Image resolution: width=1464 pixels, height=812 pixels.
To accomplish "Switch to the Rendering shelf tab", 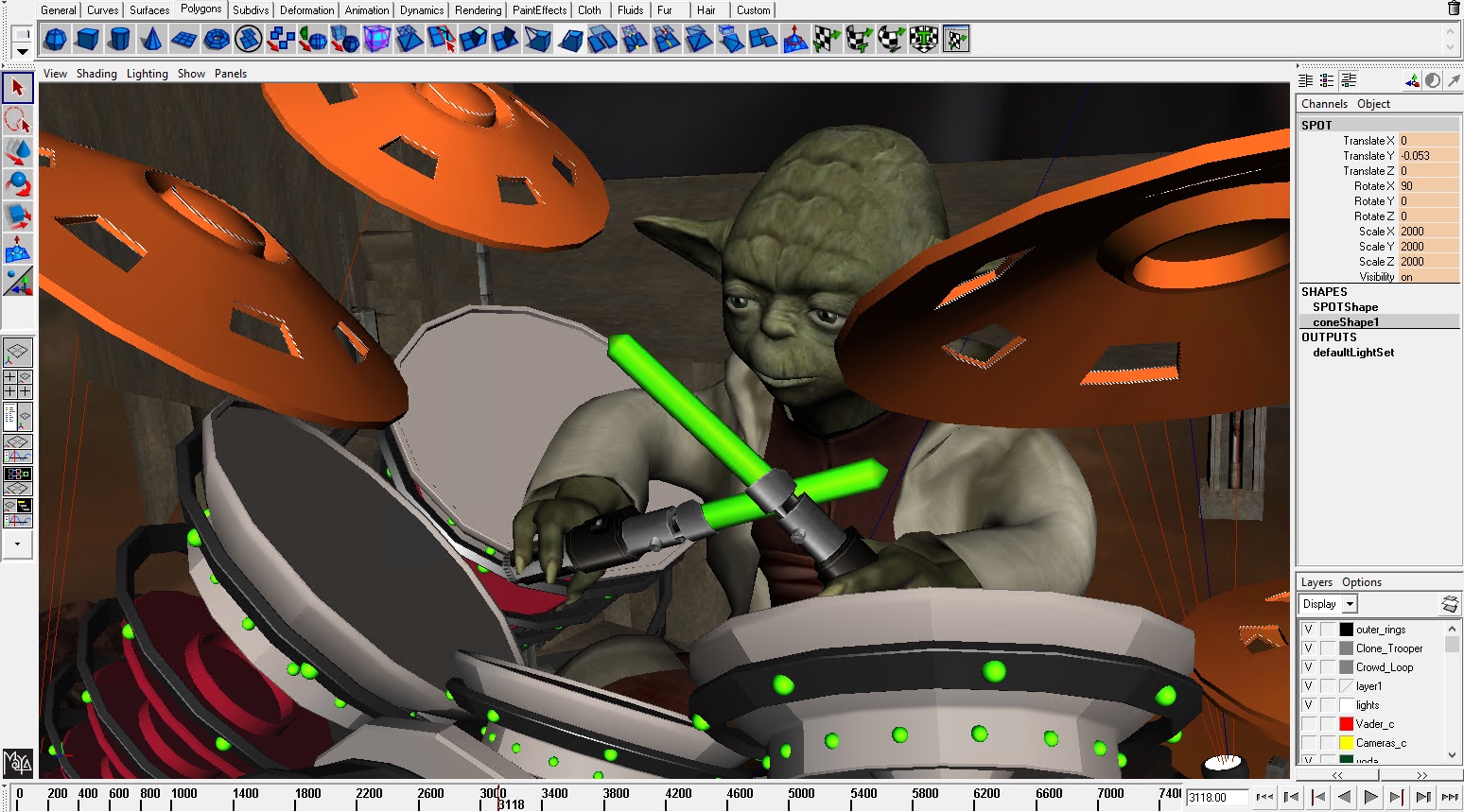I will [479, 10].
